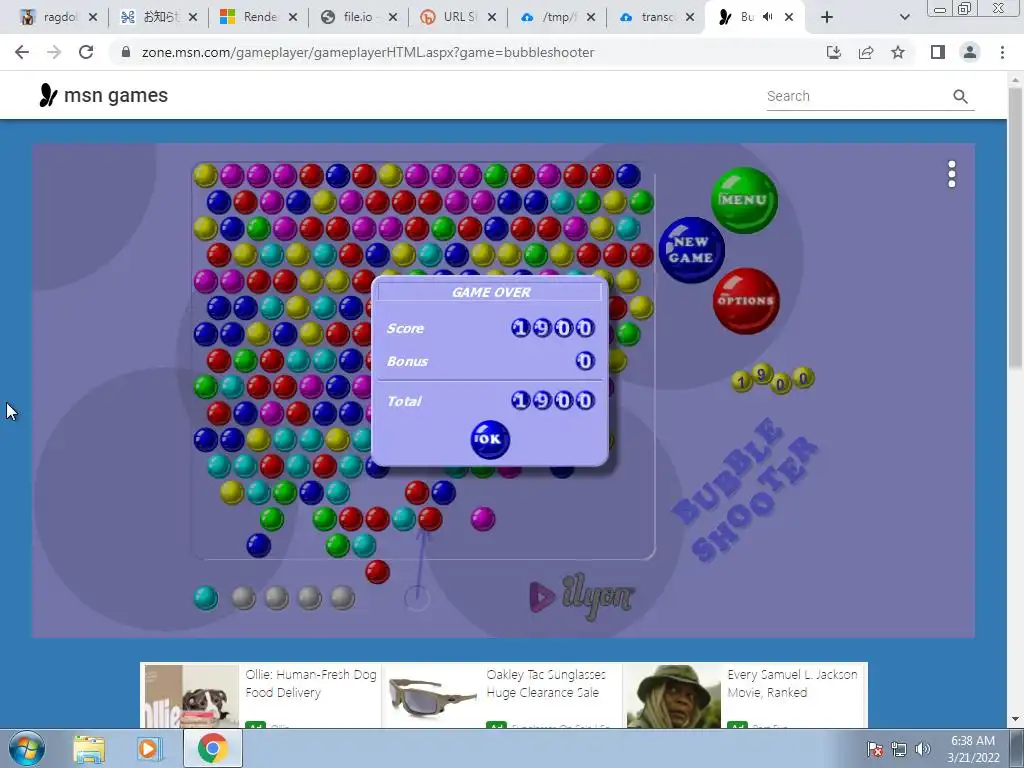Click the red shooter bubble
1024x768 pixels.
377,572
